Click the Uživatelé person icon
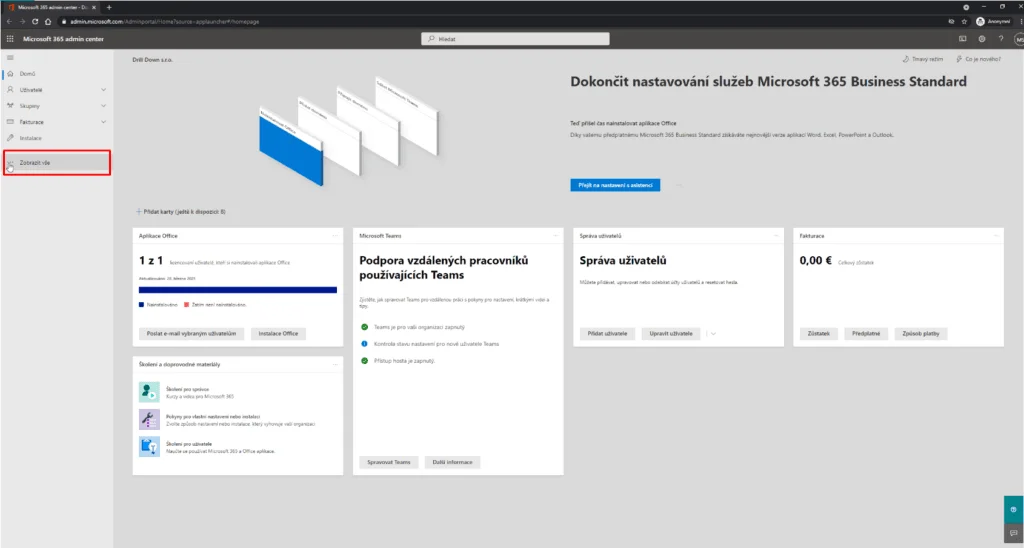 pos(10,89)
